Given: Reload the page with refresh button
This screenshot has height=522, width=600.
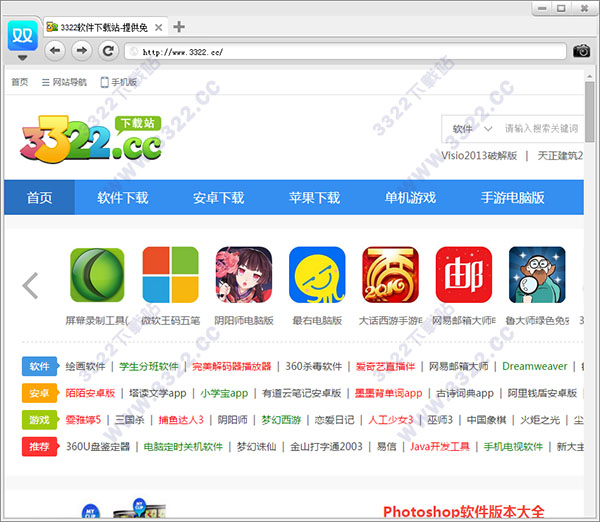Looking at the screenshot, I should pos(108,51).
